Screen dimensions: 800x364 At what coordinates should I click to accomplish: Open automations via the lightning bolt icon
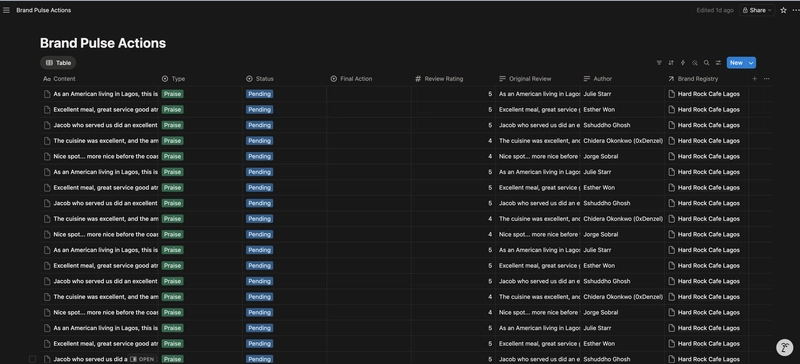[x=683, y=63]
